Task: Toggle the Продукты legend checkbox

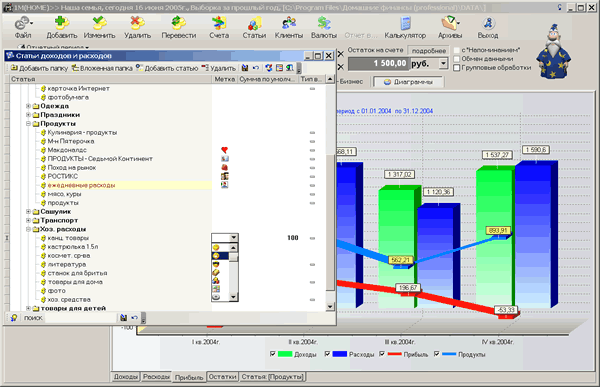Action: (437, 354)
